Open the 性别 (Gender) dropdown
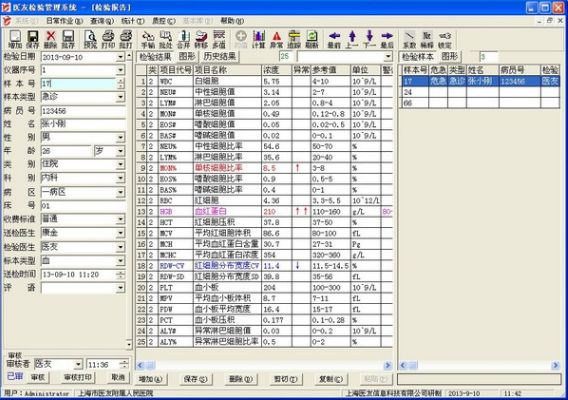 (x=120, y=137)
